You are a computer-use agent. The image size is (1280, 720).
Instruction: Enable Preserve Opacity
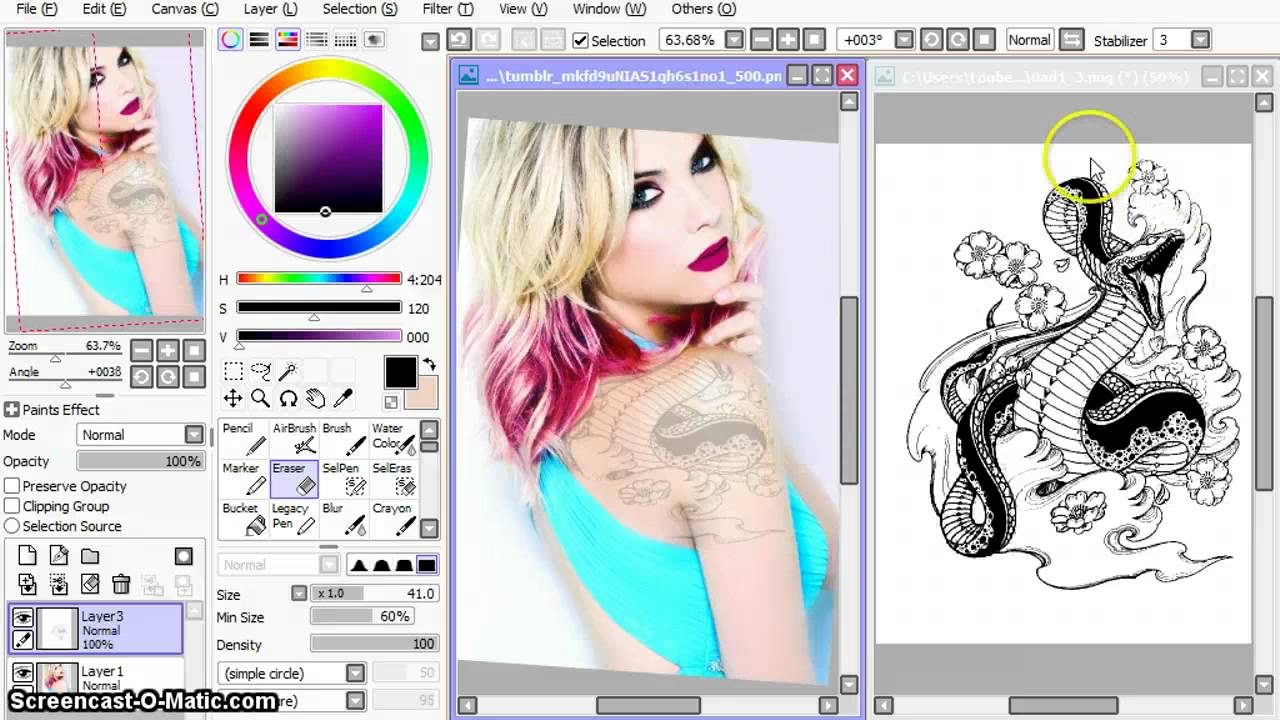[x=12, y=486]
